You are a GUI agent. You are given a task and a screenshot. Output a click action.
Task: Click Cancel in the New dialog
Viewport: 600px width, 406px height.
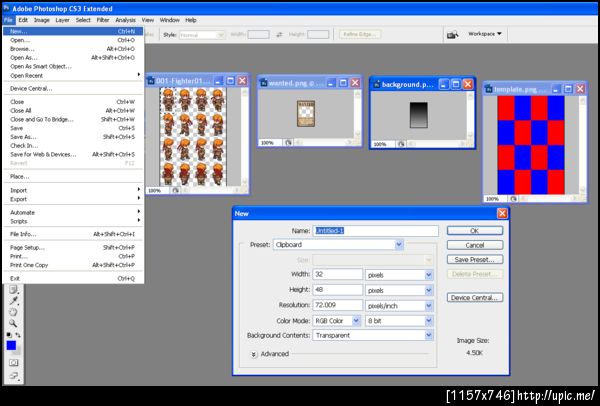click(x=475, y=245)
